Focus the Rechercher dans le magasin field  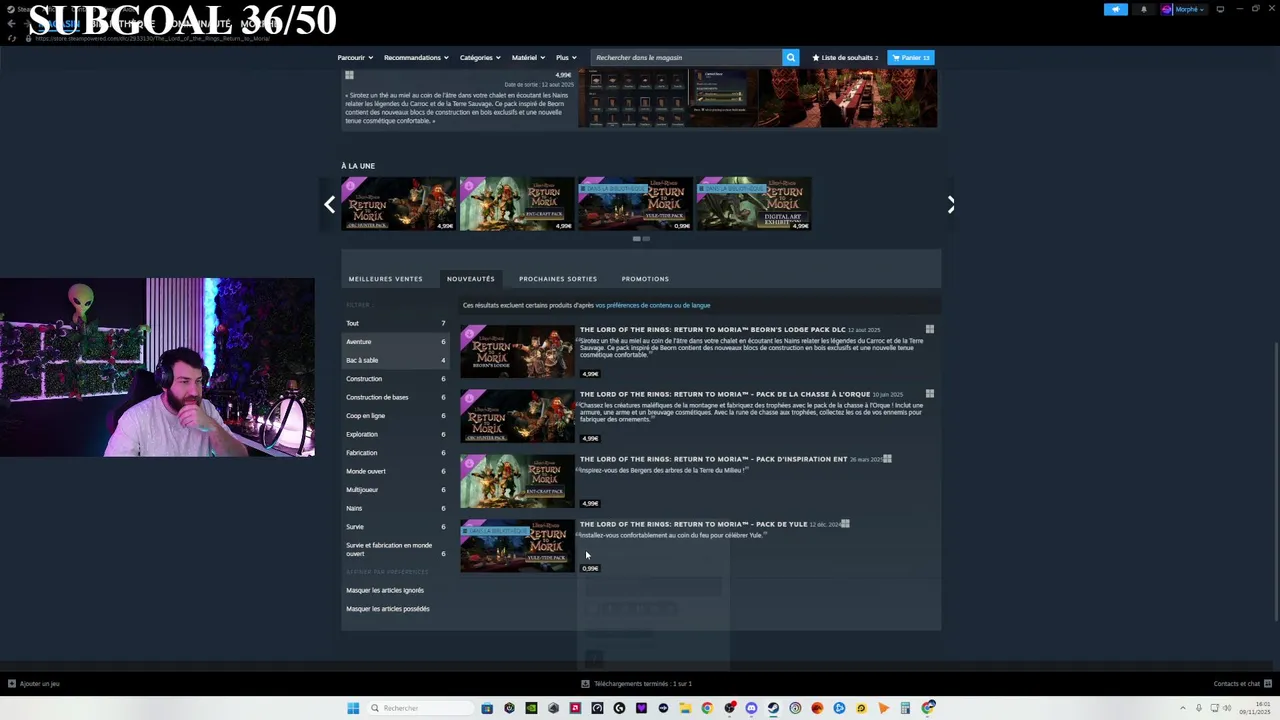coord(685,57)
